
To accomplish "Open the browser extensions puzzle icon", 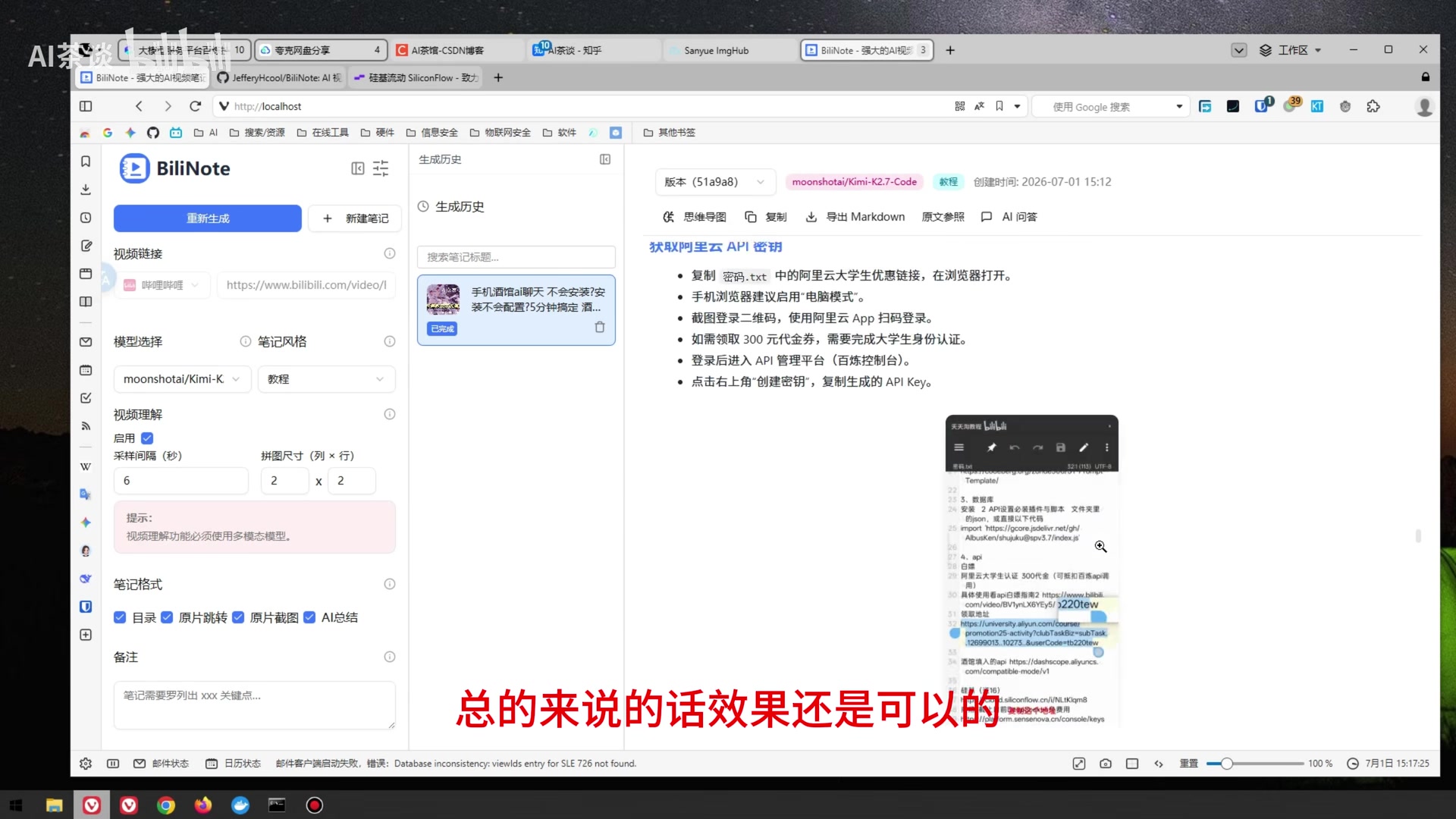I will click(x=1373, y=106).
